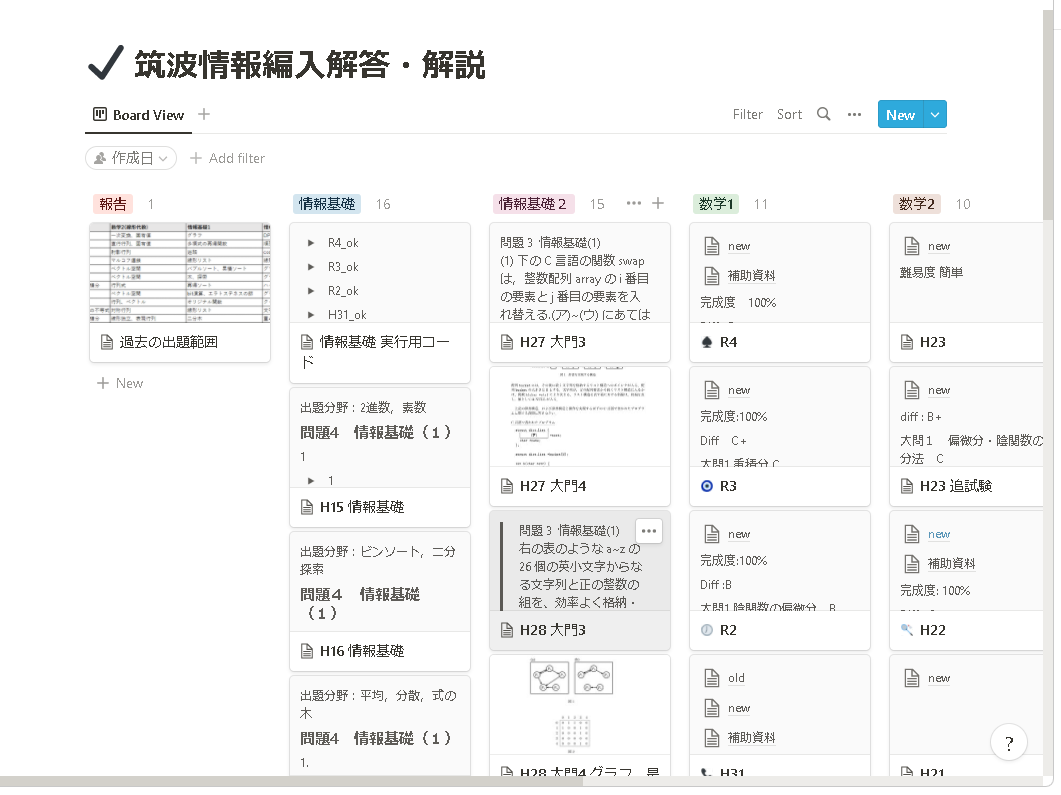
Task: Open the help question mark icon
Action: (1009, 742)
